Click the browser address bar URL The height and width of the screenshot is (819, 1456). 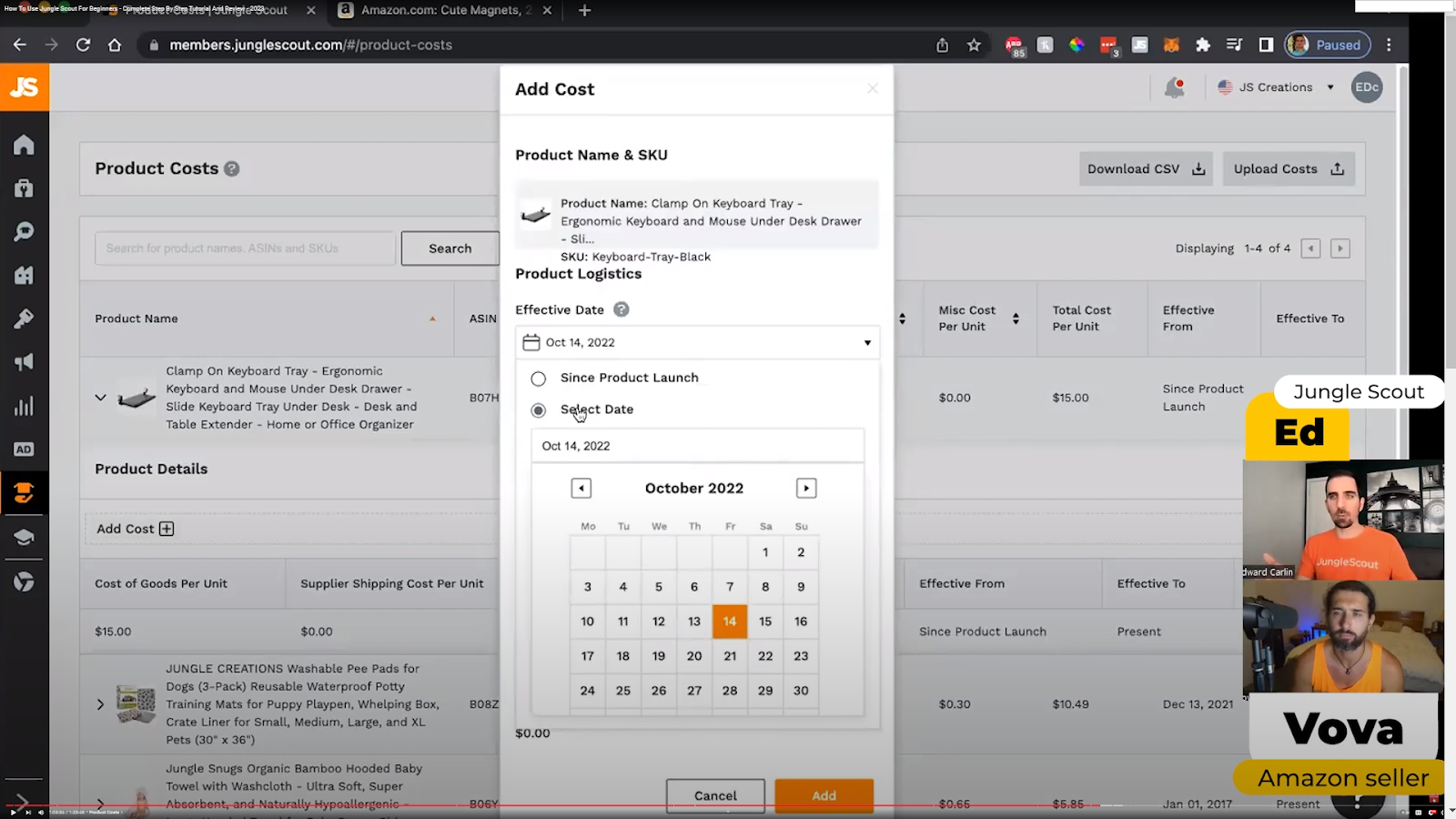[311, 45]
